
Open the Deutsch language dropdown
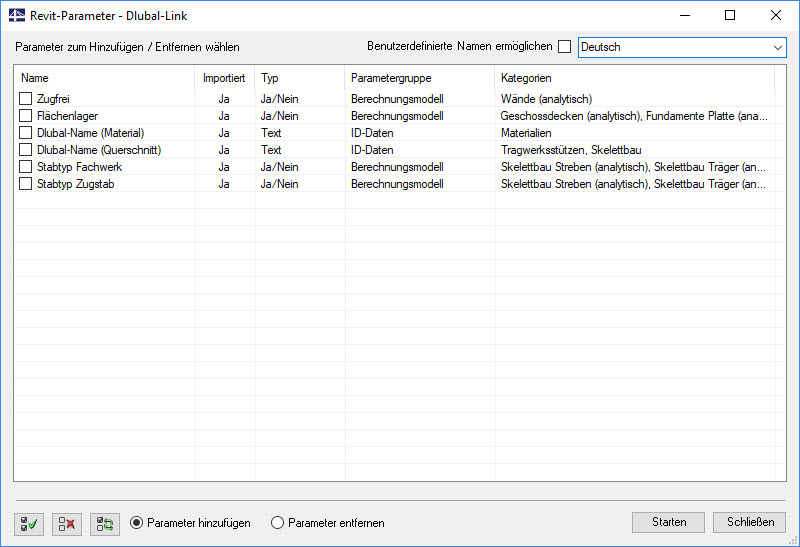pyautogui.click(x=682, y=47)
